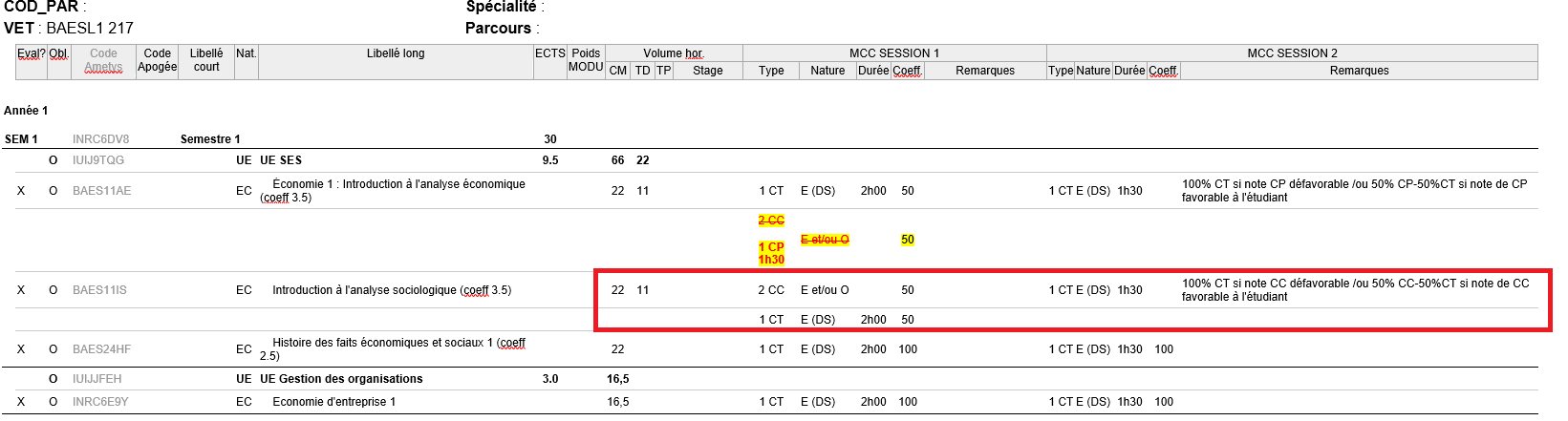Viewport: 1568px width, 421px height.
Task: Click the "Code Apogée" column header
Action: click(x=158, y=60)
